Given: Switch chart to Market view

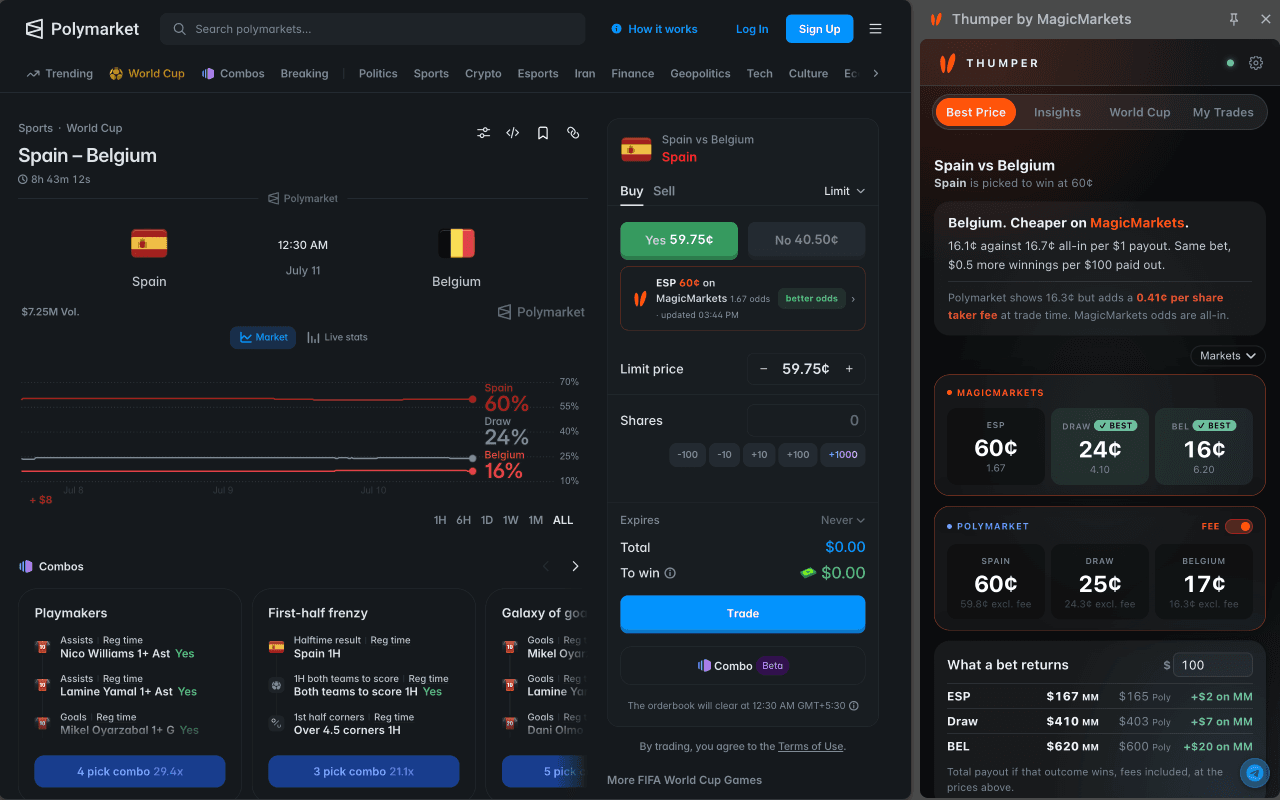Looking at the screenshot, I should coord(263,337).
